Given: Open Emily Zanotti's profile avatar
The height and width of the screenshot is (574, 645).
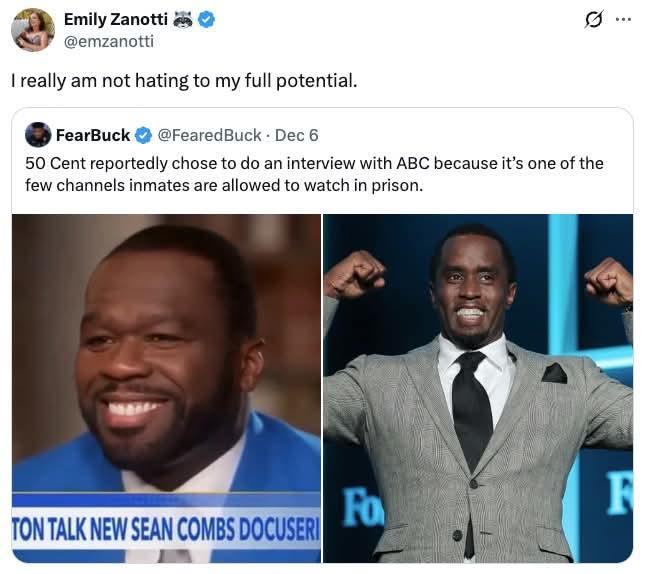Looking at the screenshot, I should [32, 30].
